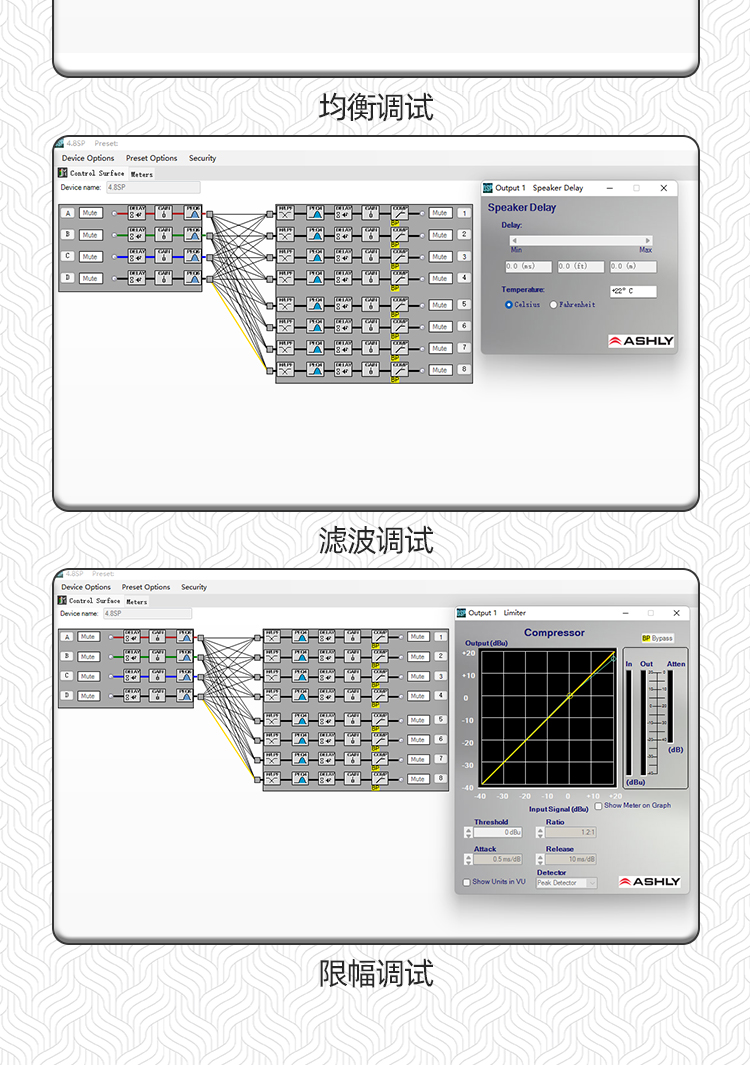Open output 6 crossover filter block, Speaker Delay screenshot

coord(285,327)
